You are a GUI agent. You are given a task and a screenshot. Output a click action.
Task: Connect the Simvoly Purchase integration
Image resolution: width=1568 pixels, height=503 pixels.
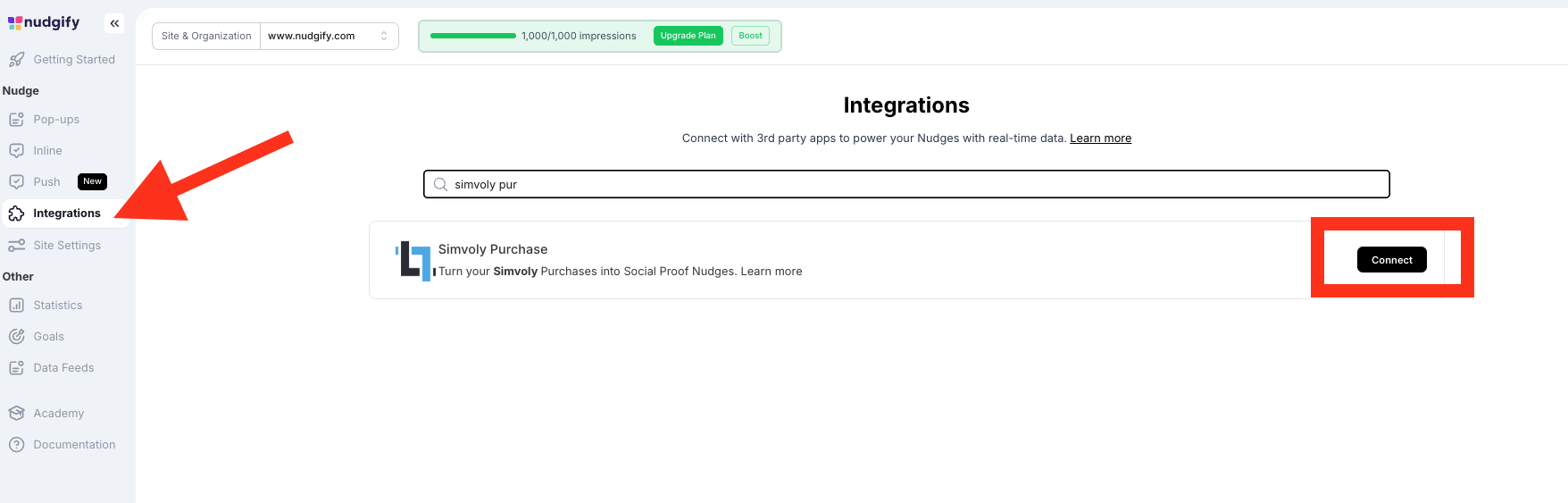pos(1391,260)
